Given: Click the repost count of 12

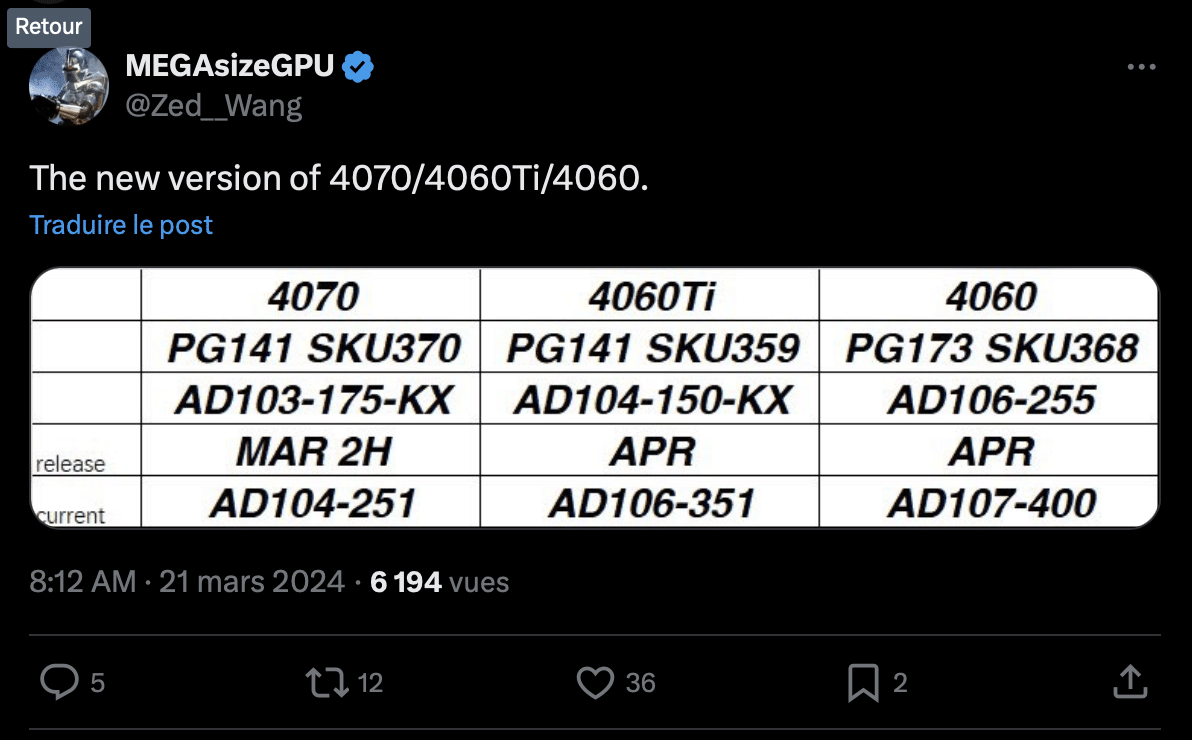Looking at the screenshot, I should (370, 683).
